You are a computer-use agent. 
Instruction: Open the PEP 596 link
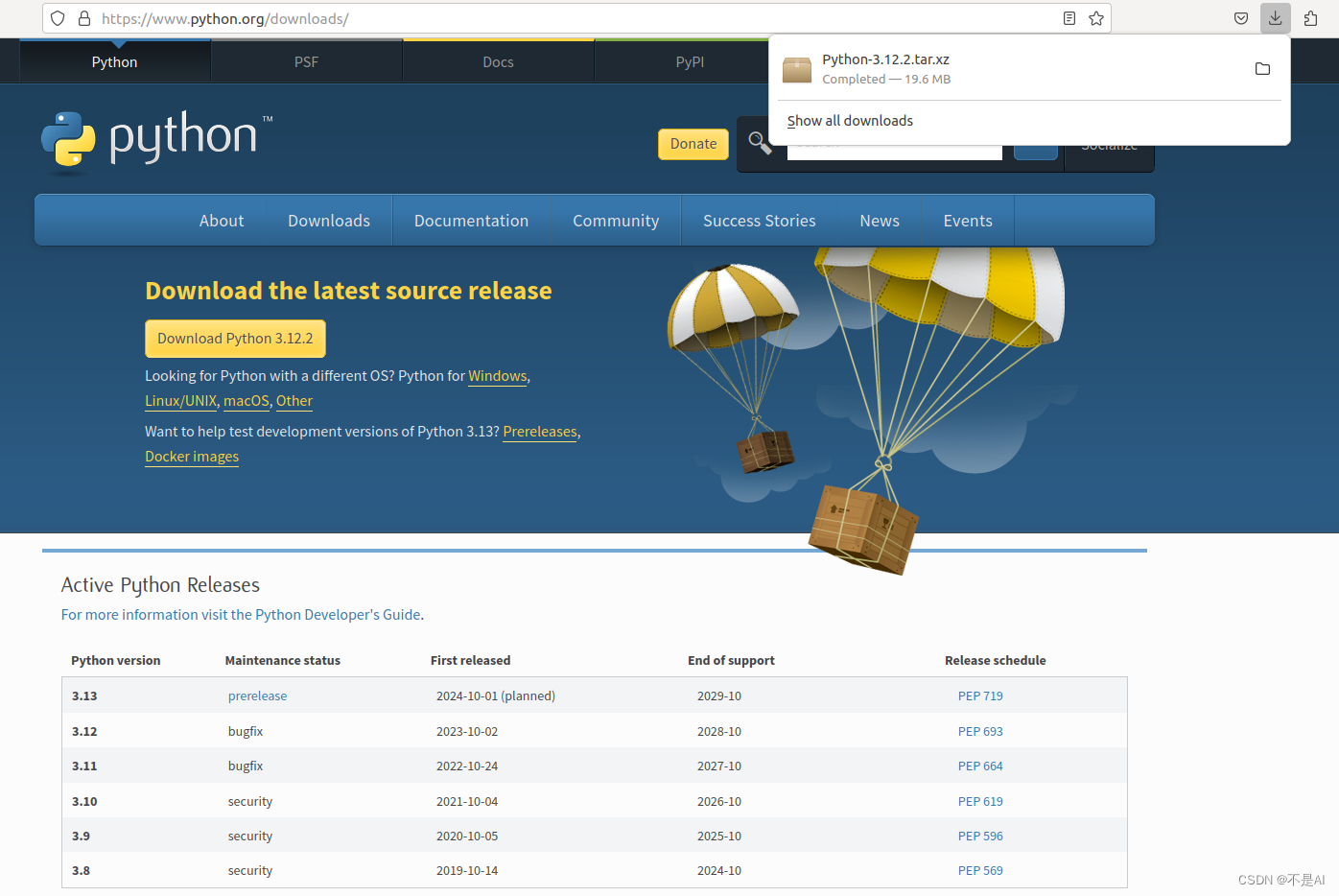[x=980, y=837]
